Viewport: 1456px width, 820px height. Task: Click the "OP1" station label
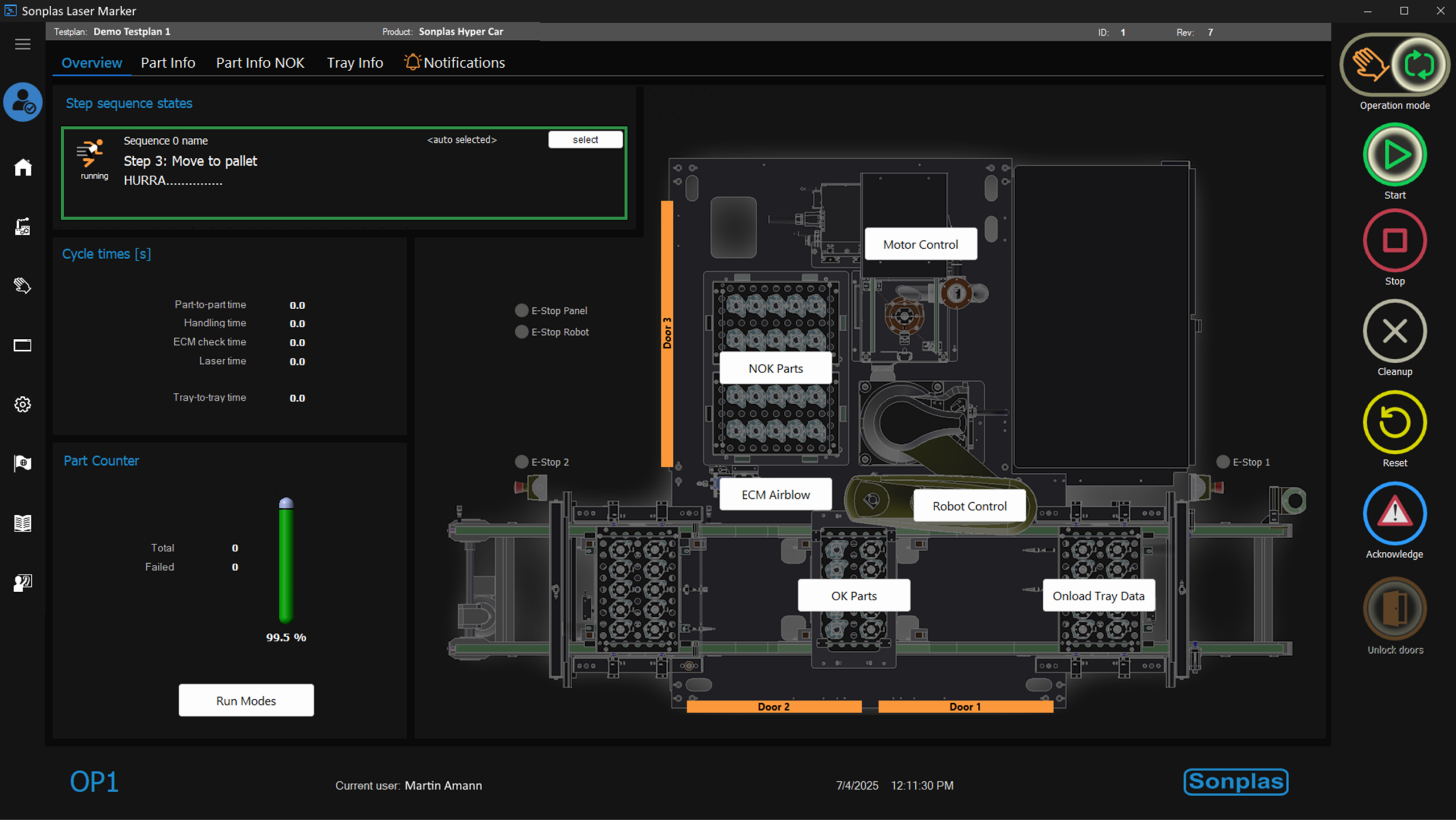(x=94, y=781)
